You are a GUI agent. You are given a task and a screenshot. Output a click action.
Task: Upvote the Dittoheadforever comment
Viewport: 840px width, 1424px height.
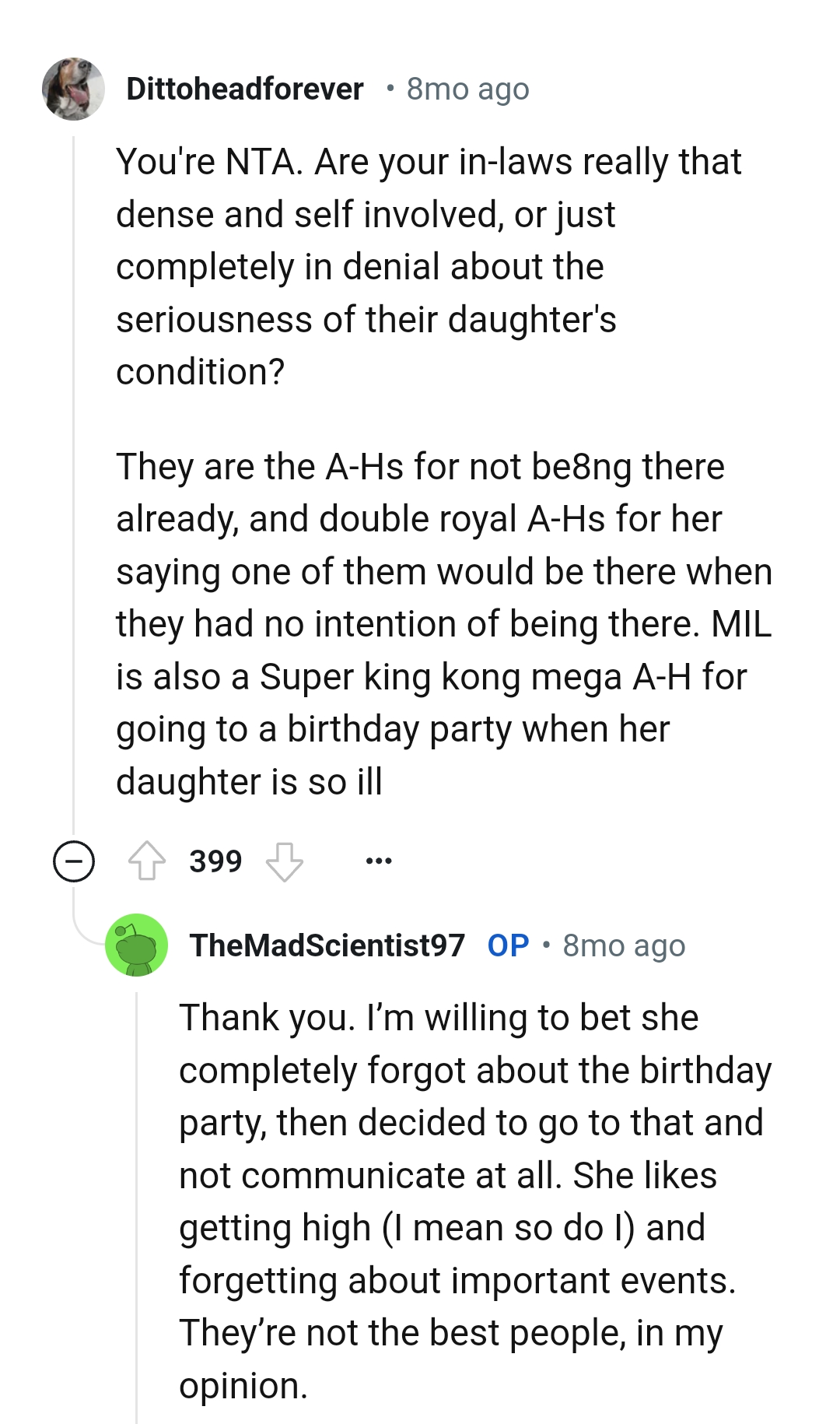(146, 861)
